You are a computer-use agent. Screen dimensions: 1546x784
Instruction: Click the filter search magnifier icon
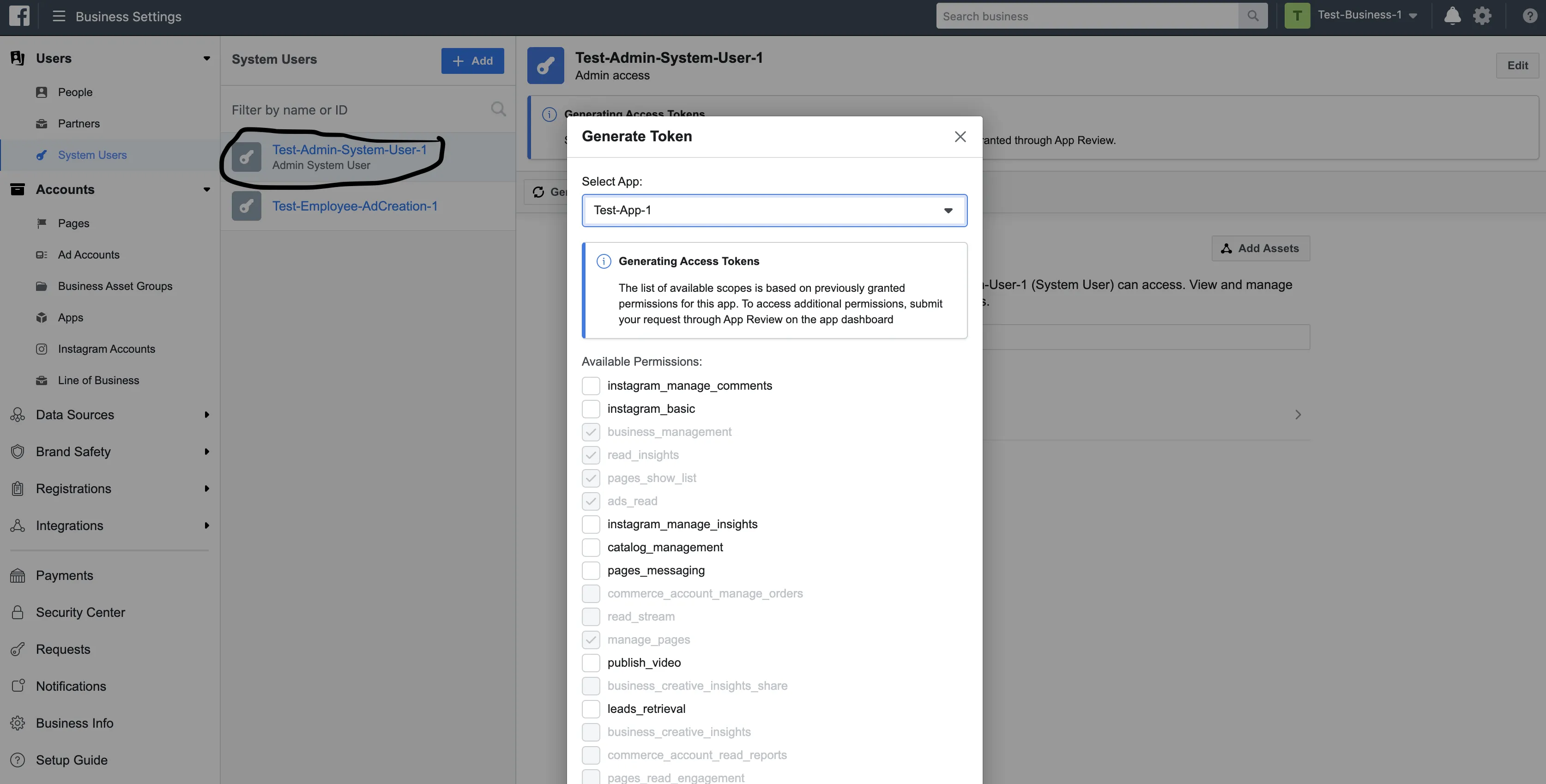point(498,109)
